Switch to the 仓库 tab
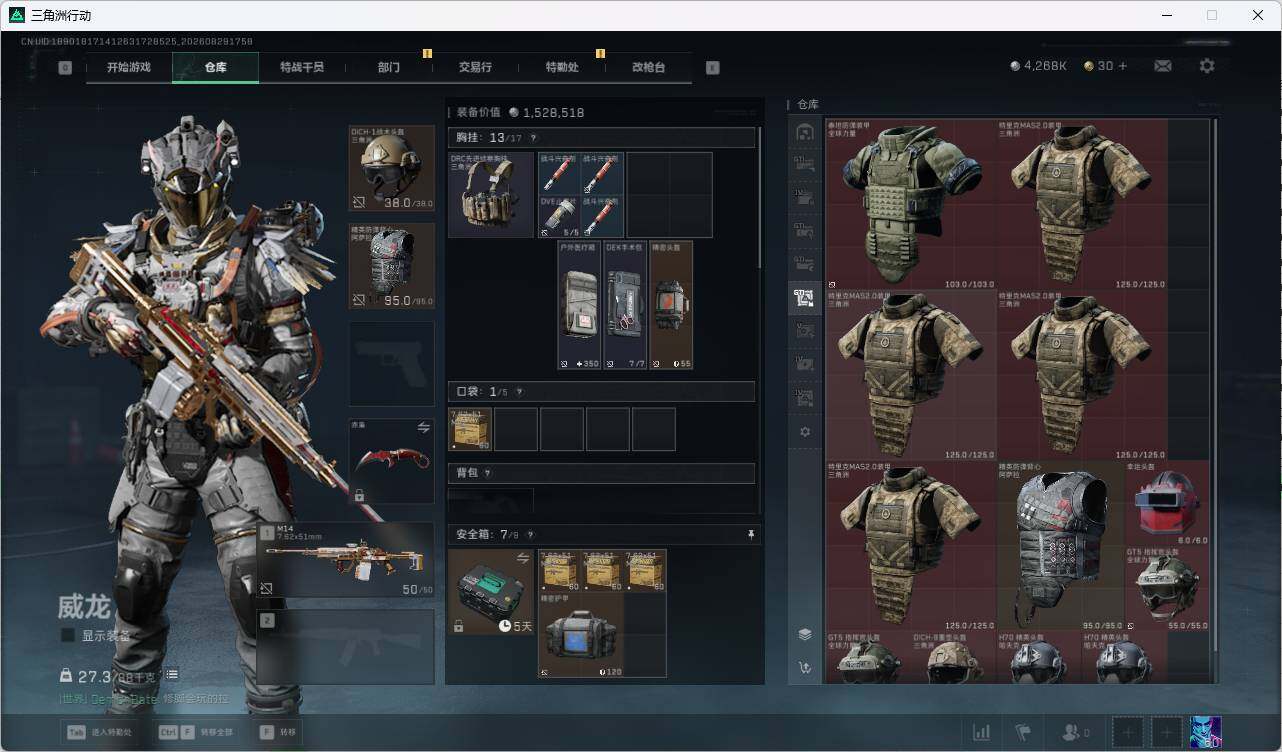This screenshot has width=1282, height=752. tap(216, 68)
